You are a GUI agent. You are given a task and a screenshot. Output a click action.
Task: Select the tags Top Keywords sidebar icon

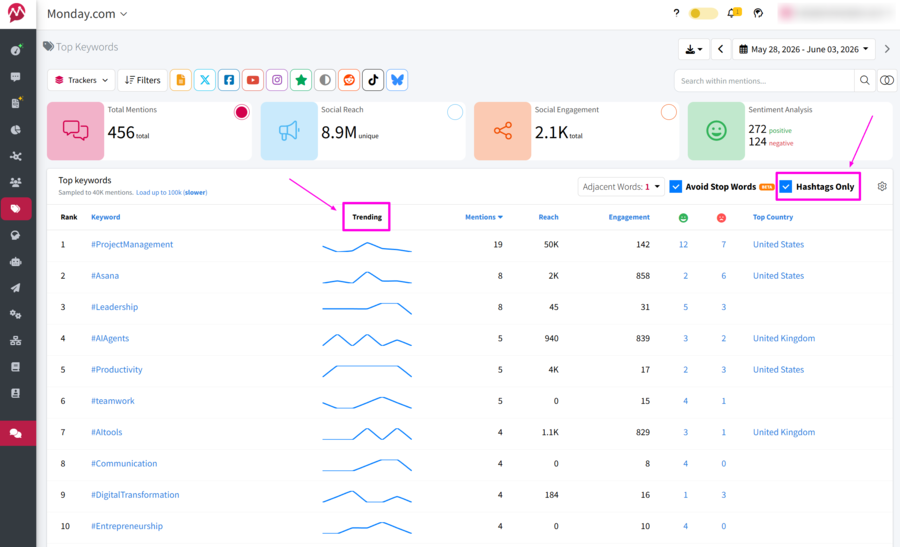(x=16, y=209)
